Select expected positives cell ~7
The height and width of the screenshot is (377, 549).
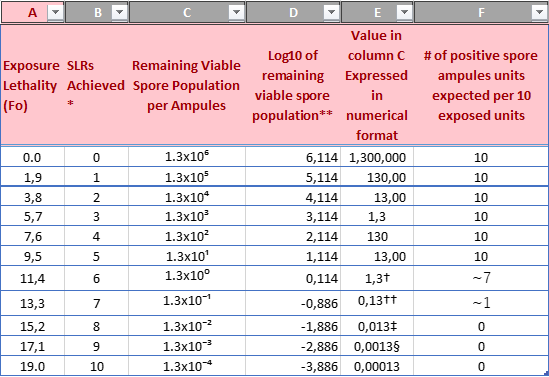[x=481, y=279]
